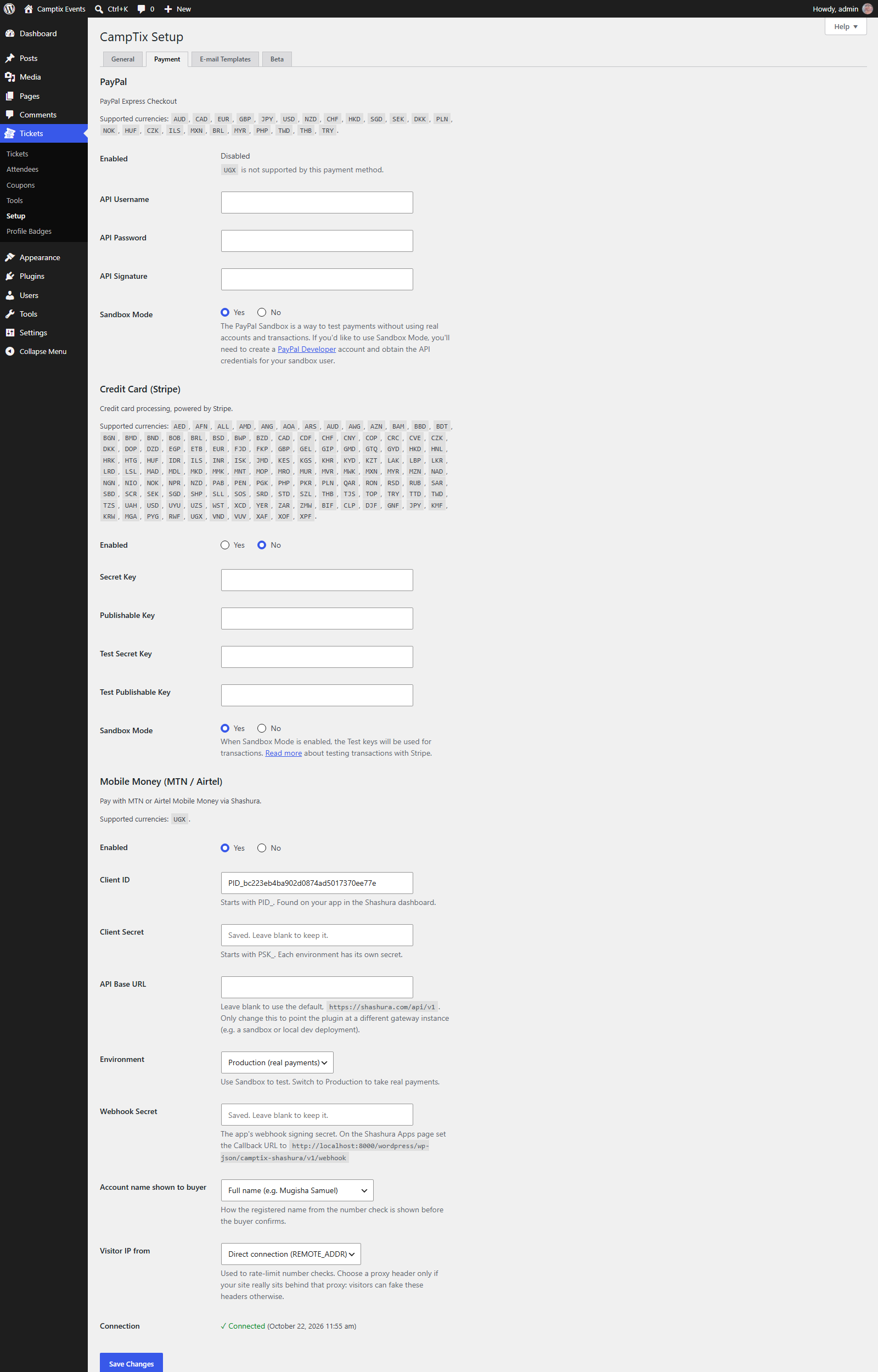Click the Plugins plug icon

pos(10,276)
